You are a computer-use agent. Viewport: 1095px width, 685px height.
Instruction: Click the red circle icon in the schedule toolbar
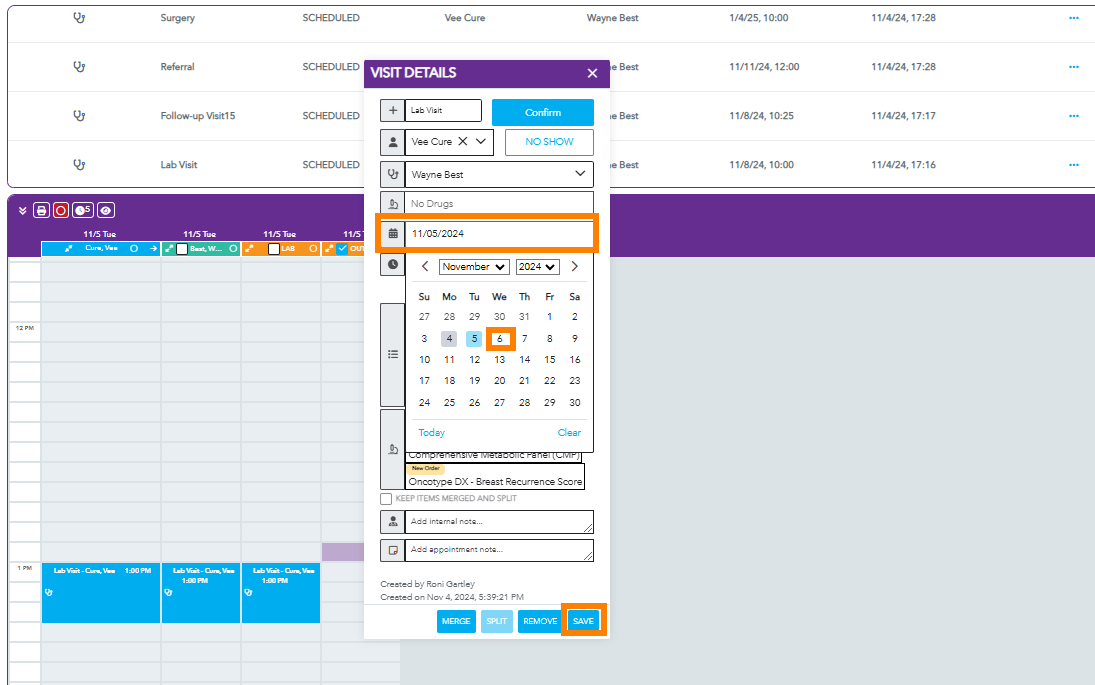[x=61, y=210]
